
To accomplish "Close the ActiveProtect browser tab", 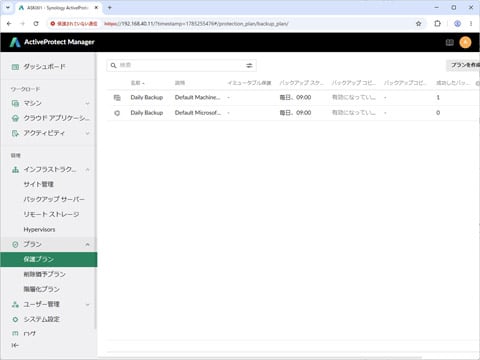I will click(96, 7).
